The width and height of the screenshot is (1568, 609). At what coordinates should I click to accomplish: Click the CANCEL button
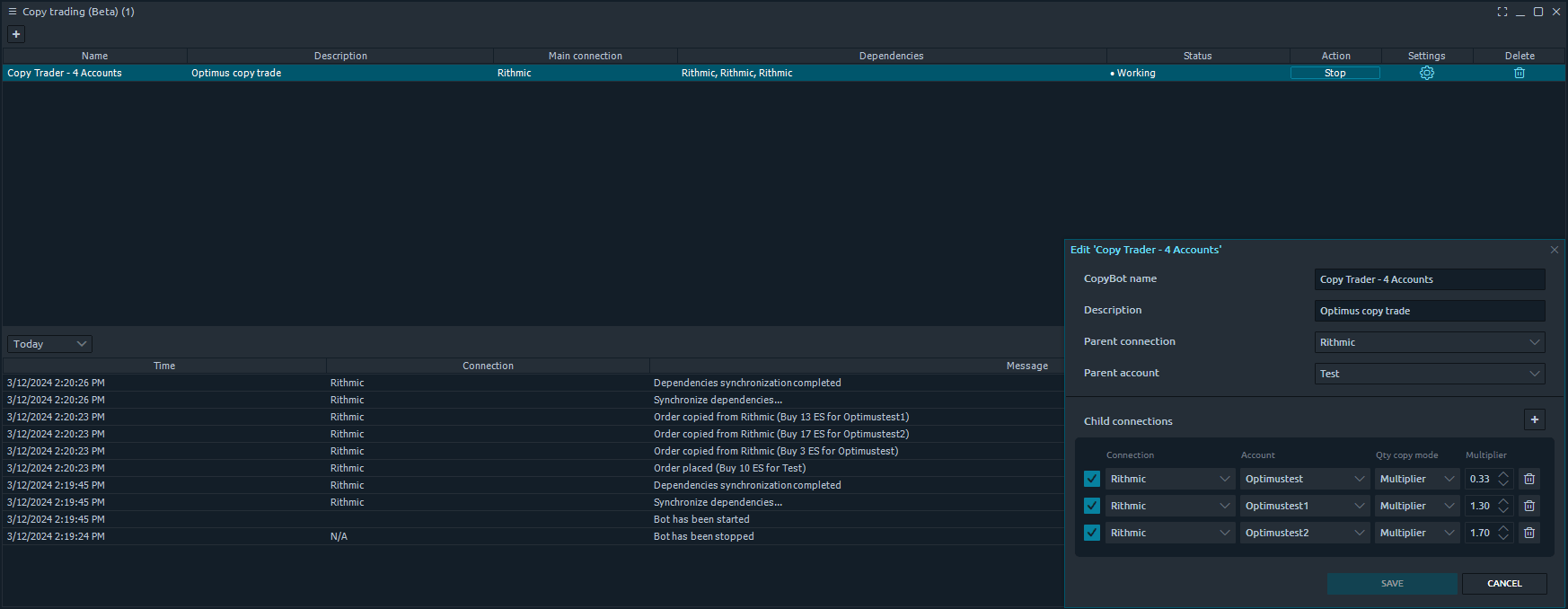(x=1504, y=583)
